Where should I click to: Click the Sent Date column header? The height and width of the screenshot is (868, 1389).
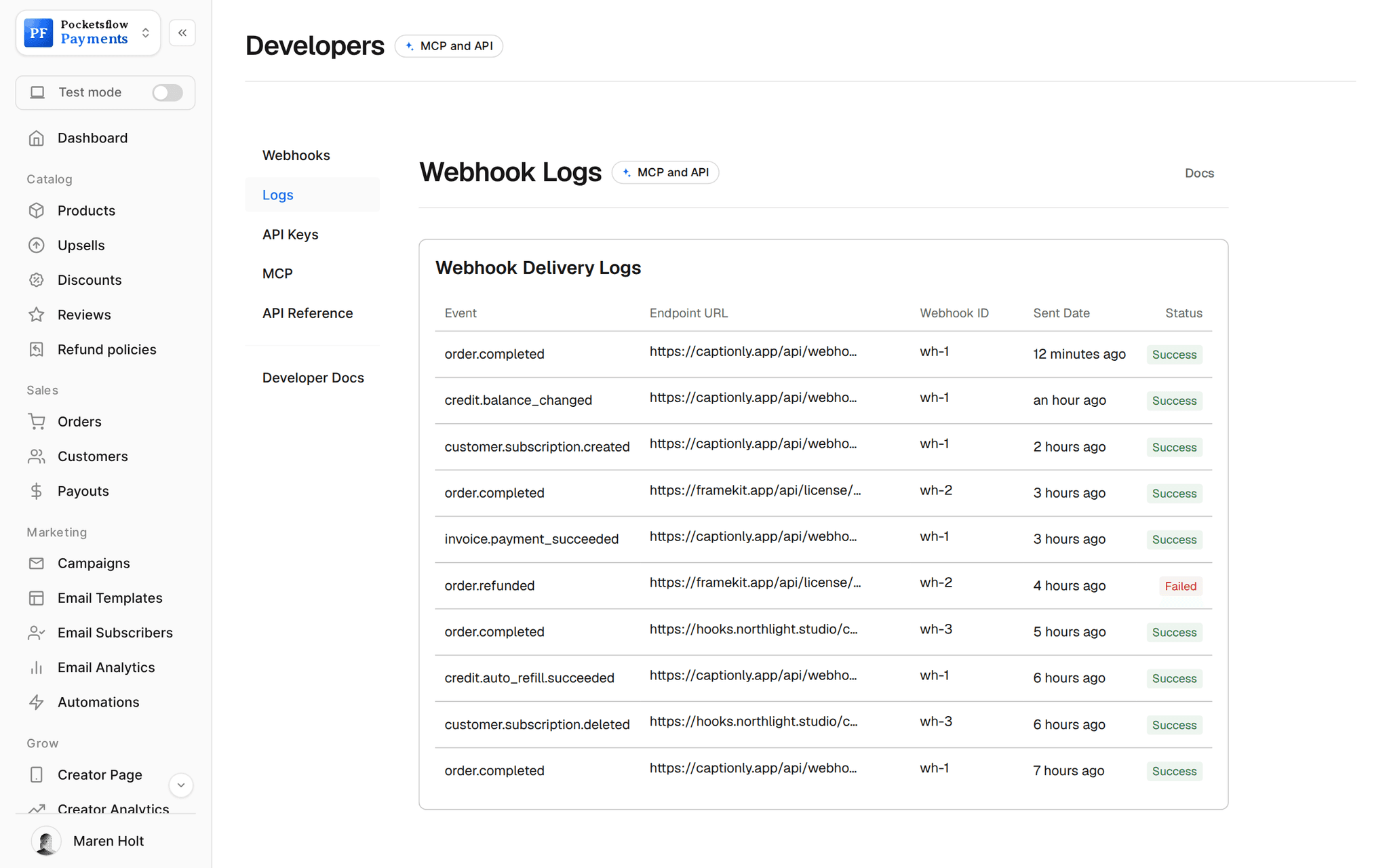click(1061, 313)
